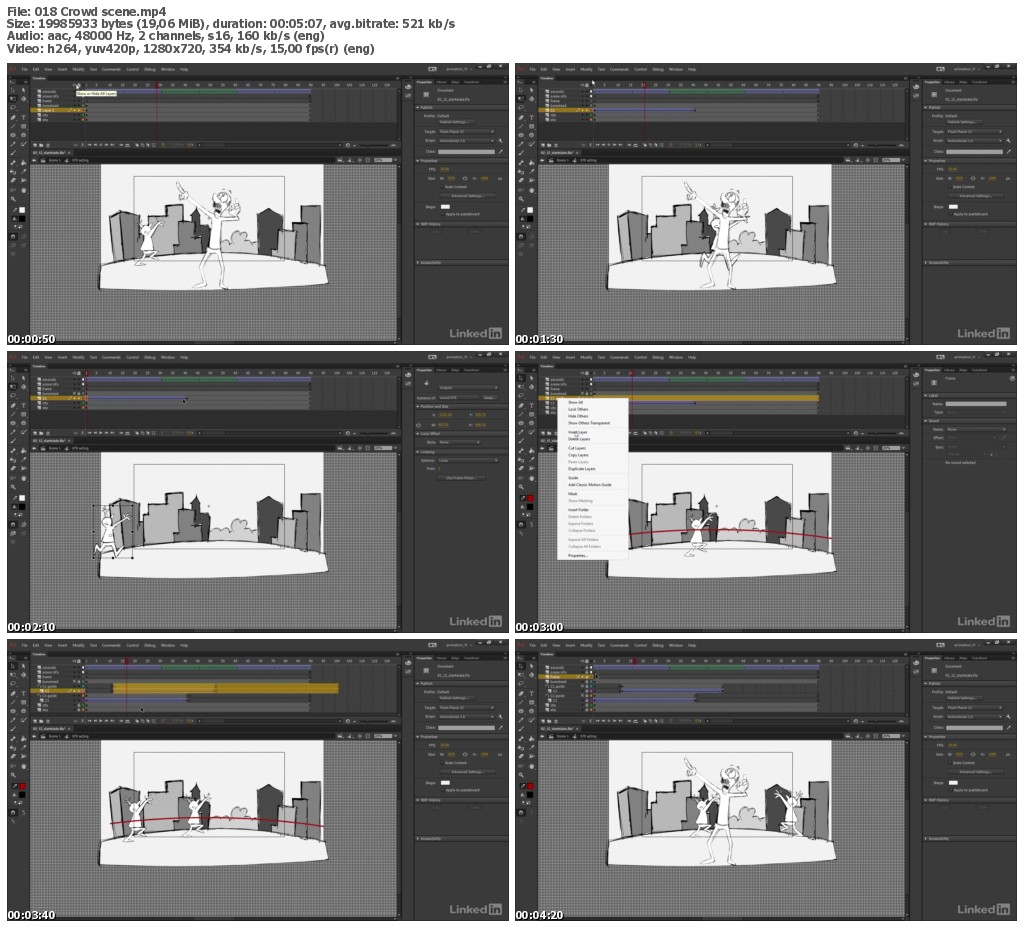Screen dimensions: 1024x927
Task: Toggle Lock All Layers icon in 00:03:40 frame
Action: click(79, 661)
